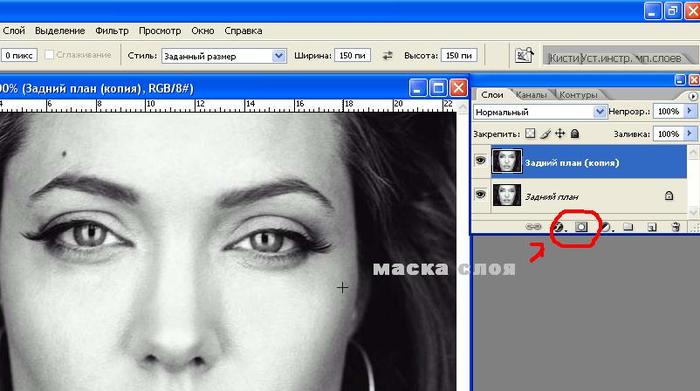Switch to the Слои tab
Image resolution: width=700 pixels, height=391 pixels.
click(x=492, y=95)
